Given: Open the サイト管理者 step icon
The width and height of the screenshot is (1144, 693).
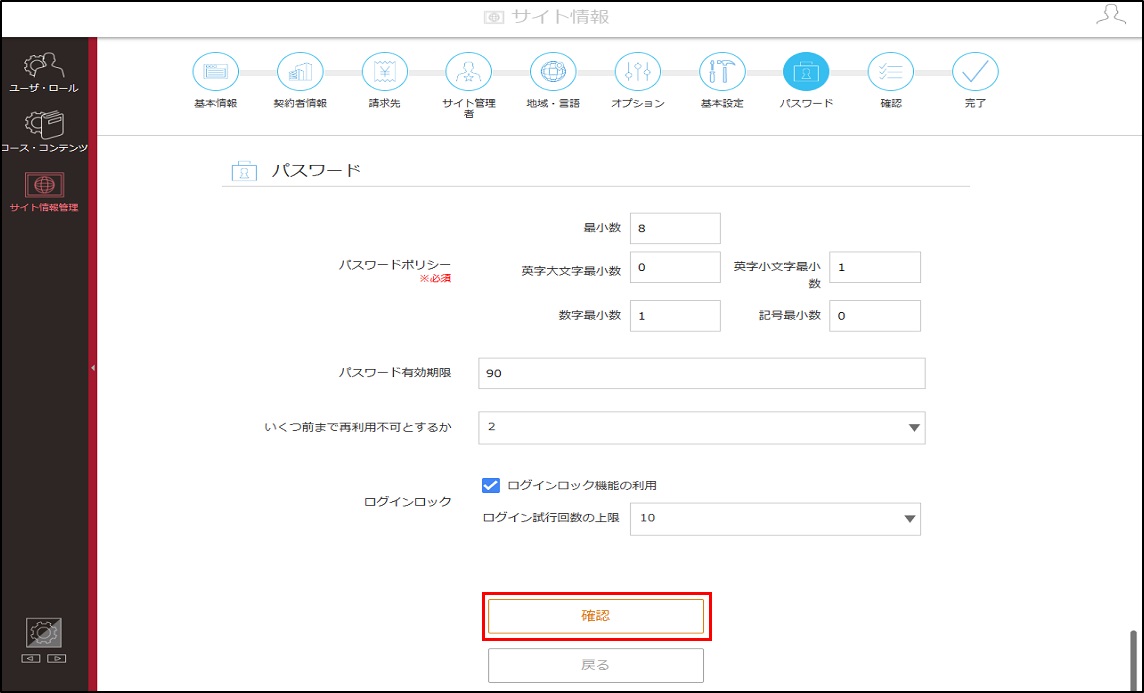Looking at the screenshot, I should [x=468, y=71].
